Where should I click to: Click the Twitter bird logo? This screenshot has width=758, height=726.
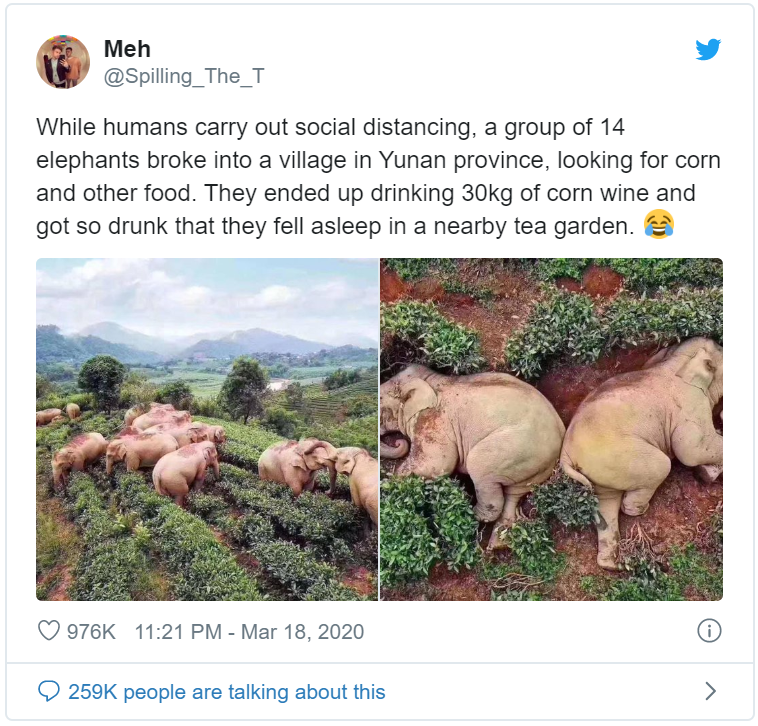pos(708,49)
